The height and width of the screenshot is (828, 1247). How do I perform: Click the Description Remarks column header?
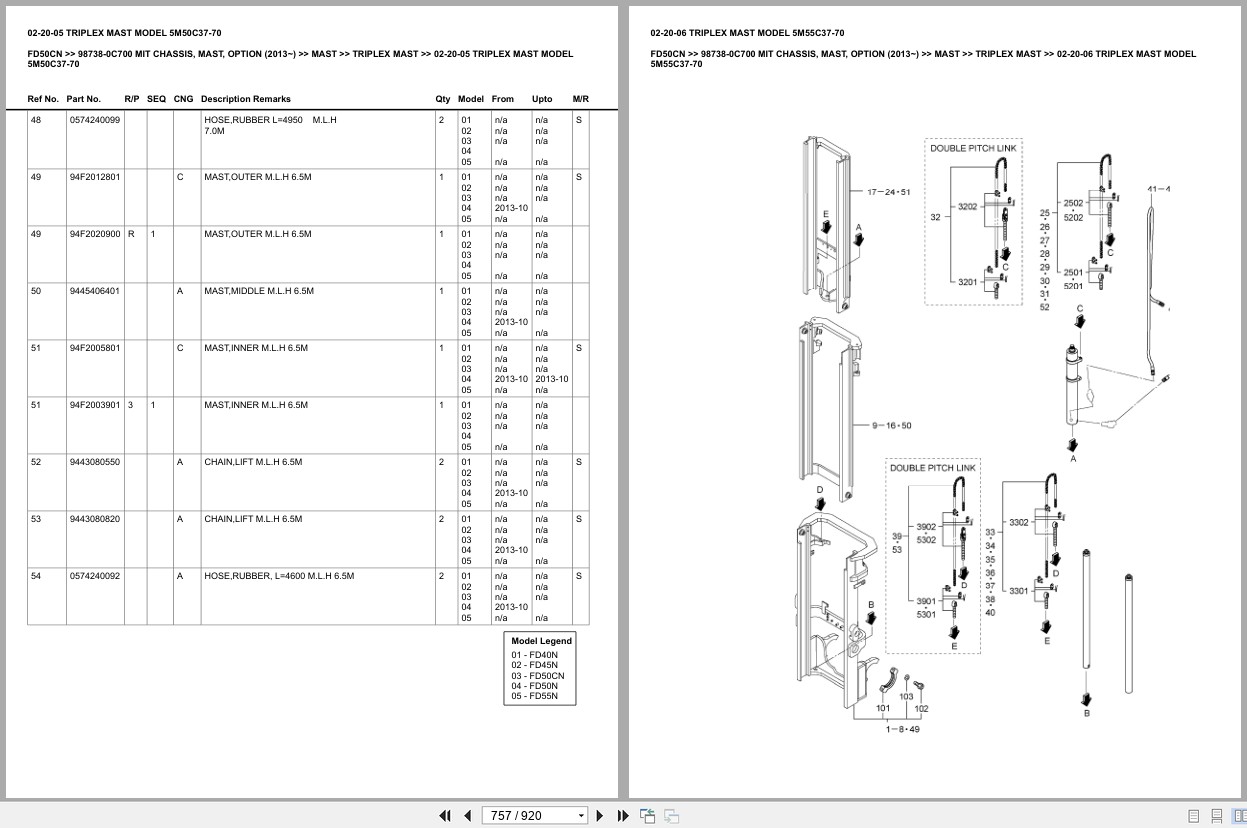[x=246, y=99]
